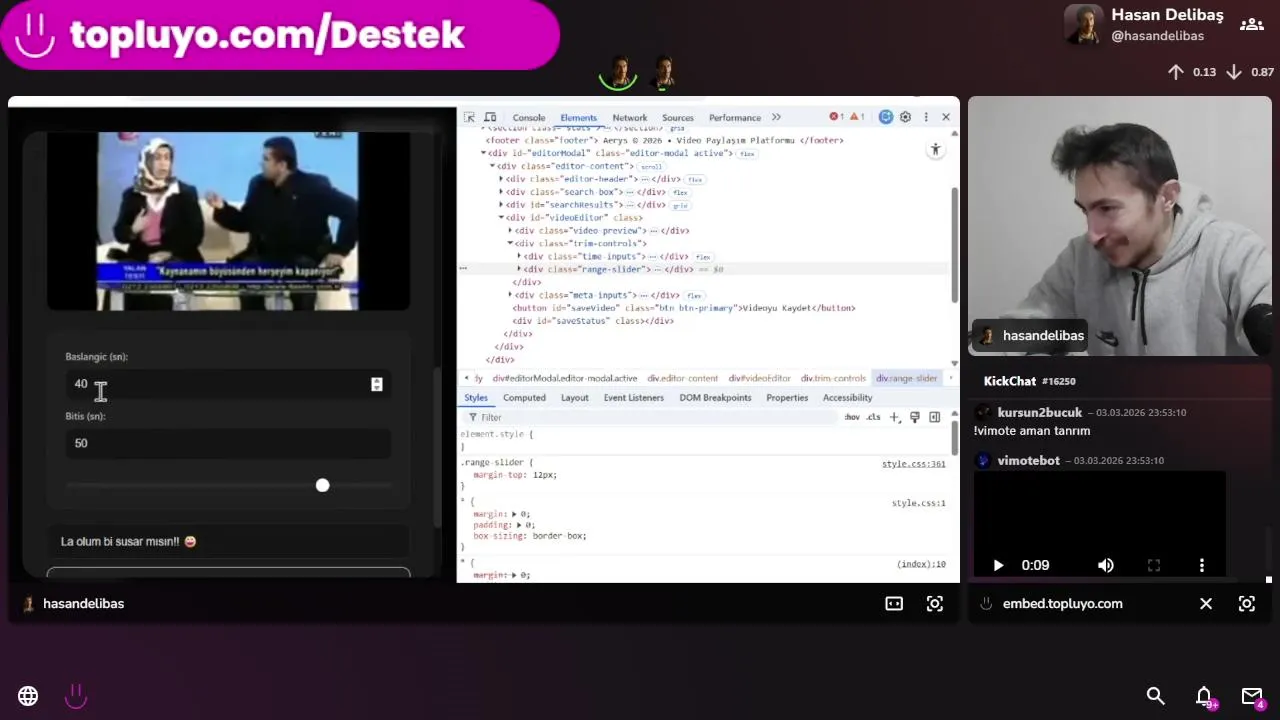Collapse the div#videoEditor node
1280x720 pixels.
(501, 218)
